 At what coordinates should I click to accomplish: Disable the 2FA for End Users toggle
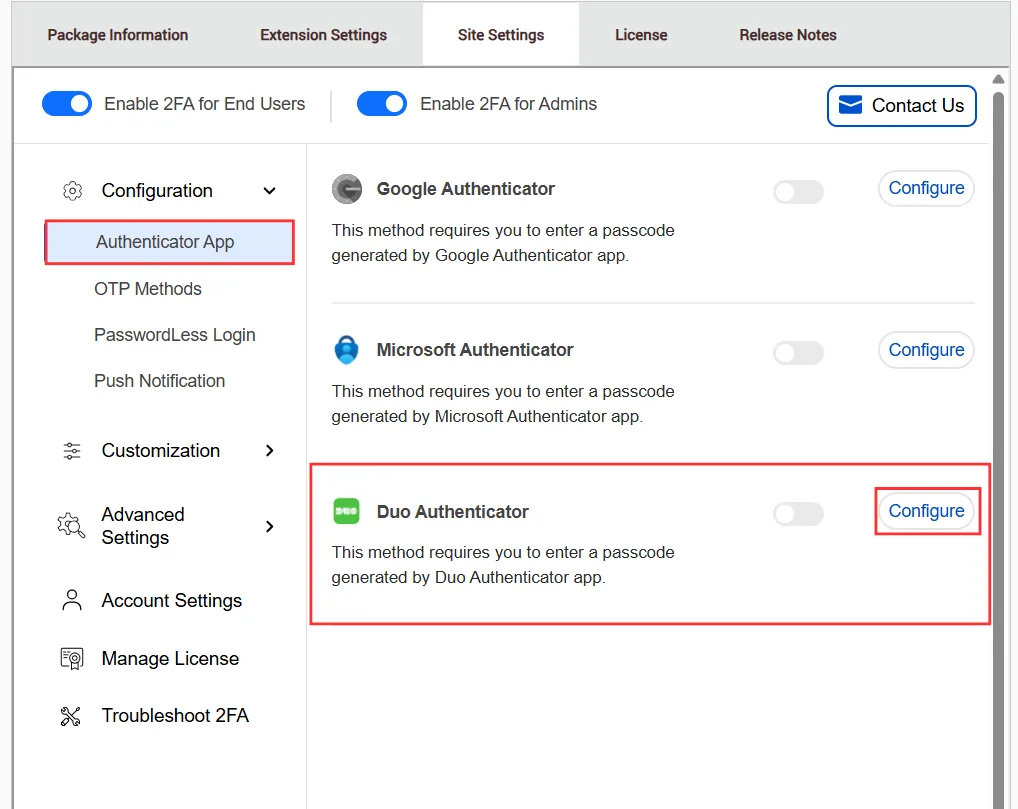[x=67, y=104]
